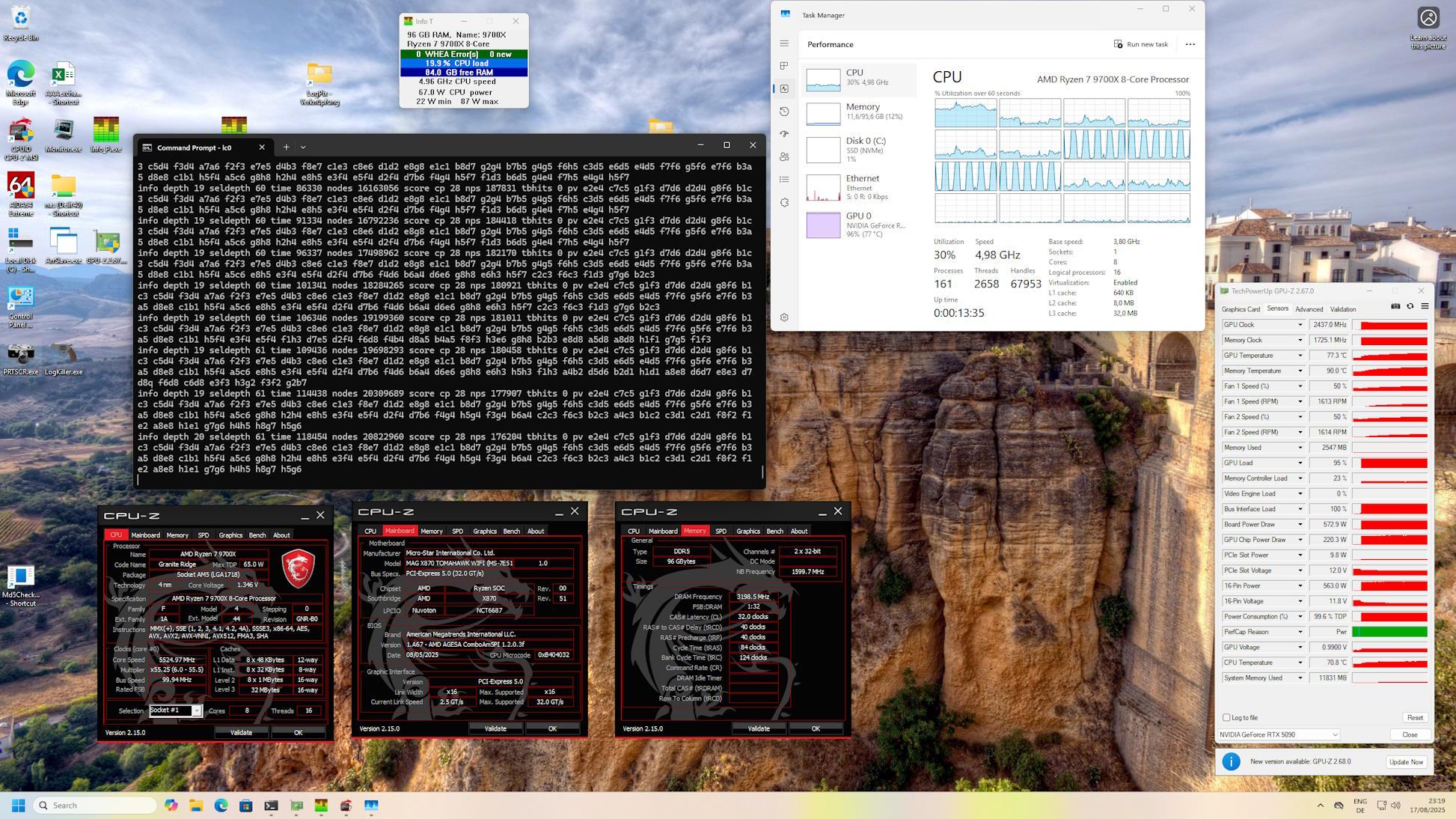The width and height of the screenshot is (1456, 819).
Task: Open Task Manager settings gear
Action: click(x=784, y=317)
